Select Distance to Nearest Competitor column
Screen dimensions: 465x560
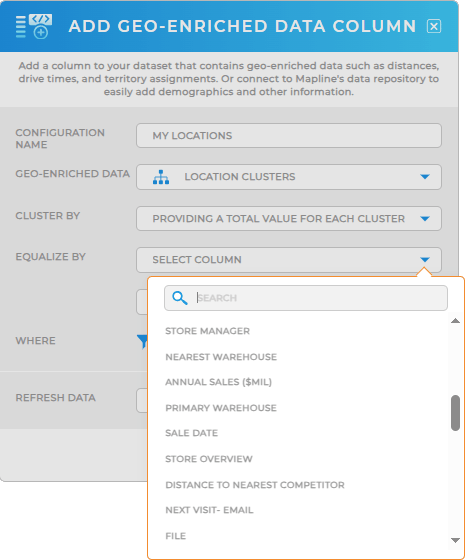[255, 485]
